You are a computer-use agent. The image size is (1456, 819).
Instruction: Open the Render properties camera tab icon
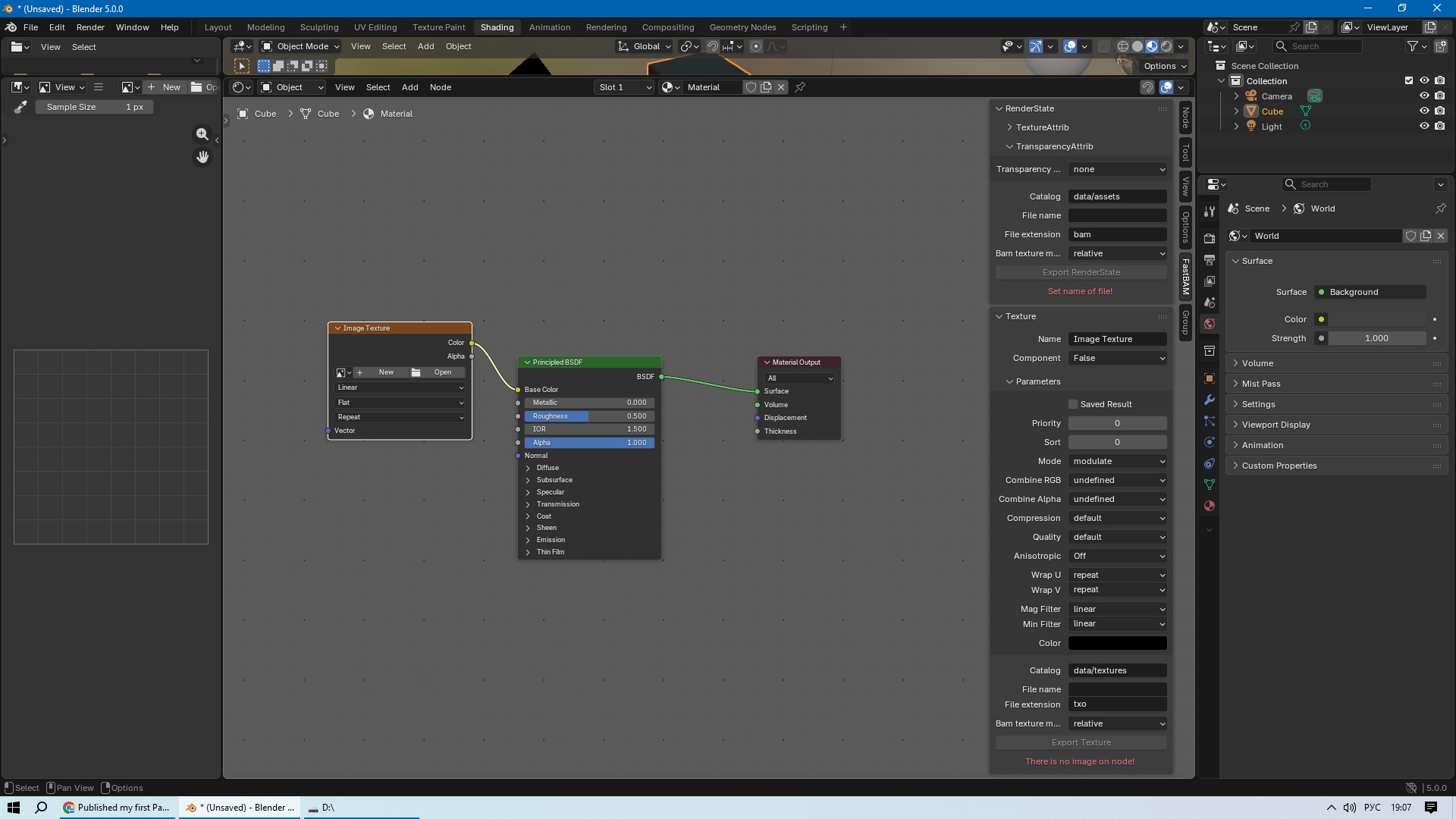(x=1210, y=238)
